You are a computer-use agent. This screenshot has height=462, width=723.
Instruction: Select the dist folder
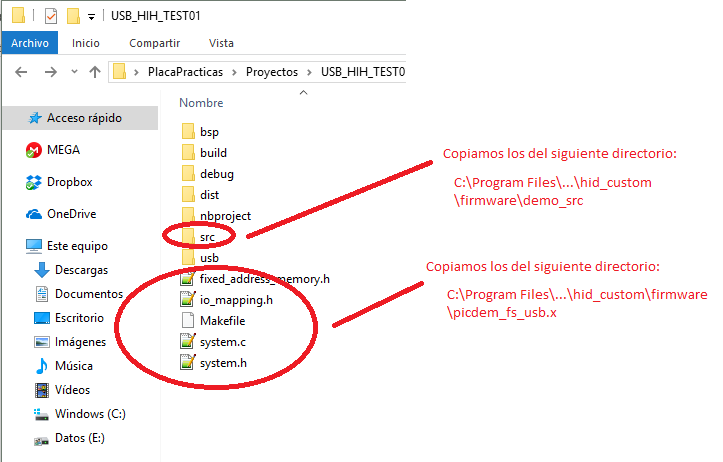point(209,195)
